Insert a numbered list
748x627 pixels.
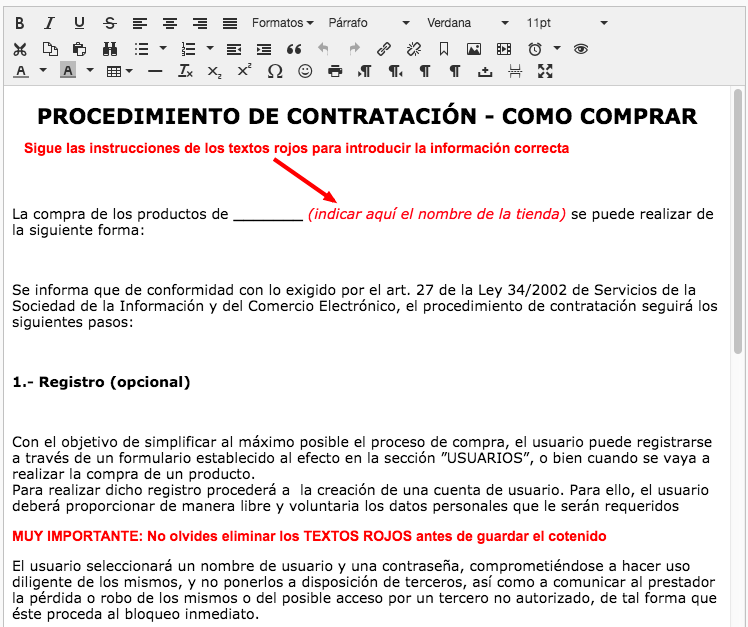click(189, 49)
